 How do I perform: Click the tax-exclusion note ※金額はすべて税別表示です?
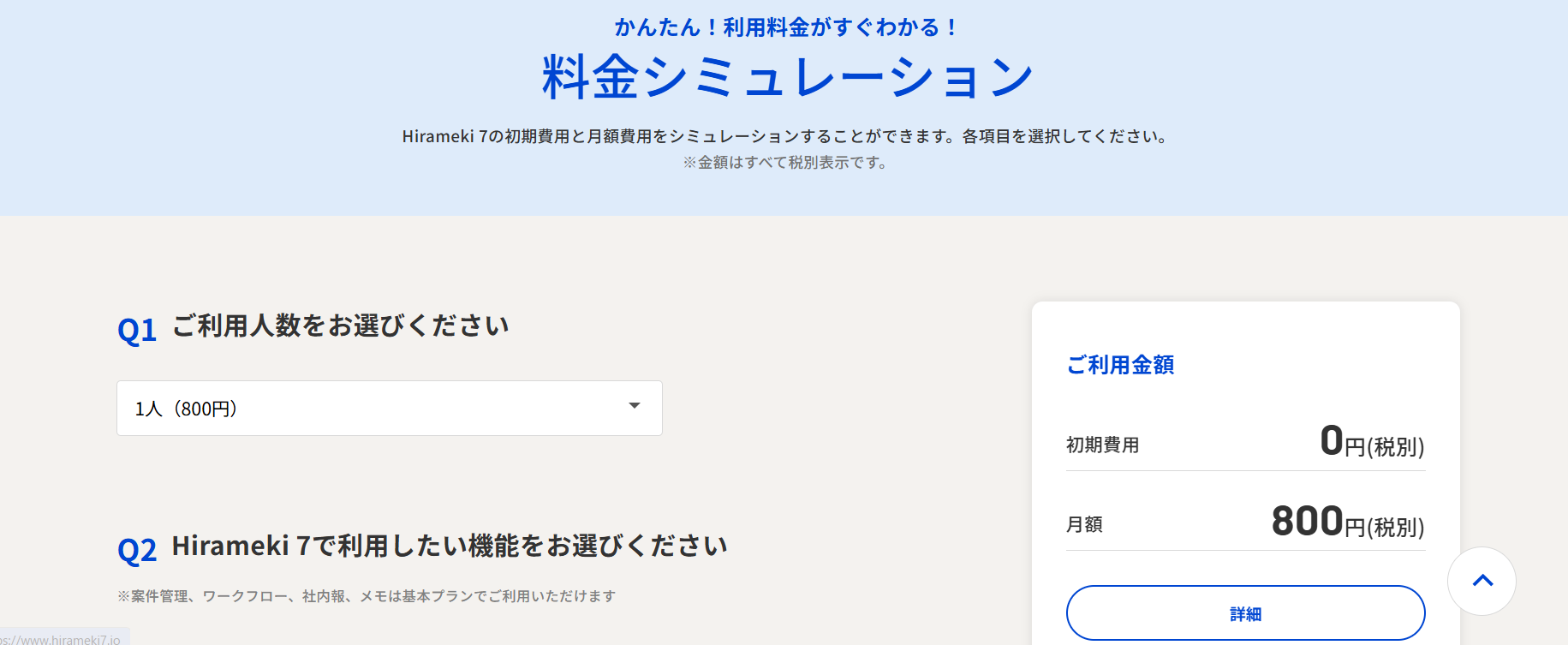pyautogui.click(x=784, y=163)
